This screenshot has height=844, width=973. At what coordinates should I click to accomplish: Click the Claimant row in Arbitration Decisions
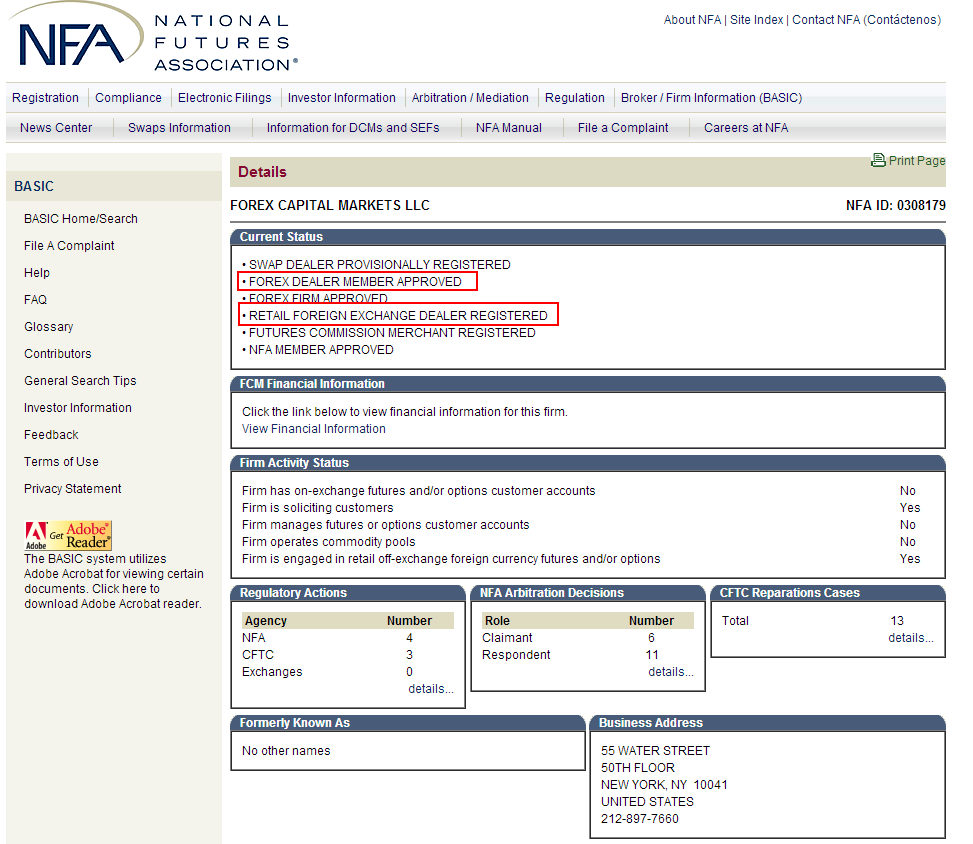(x=588, y=638)
